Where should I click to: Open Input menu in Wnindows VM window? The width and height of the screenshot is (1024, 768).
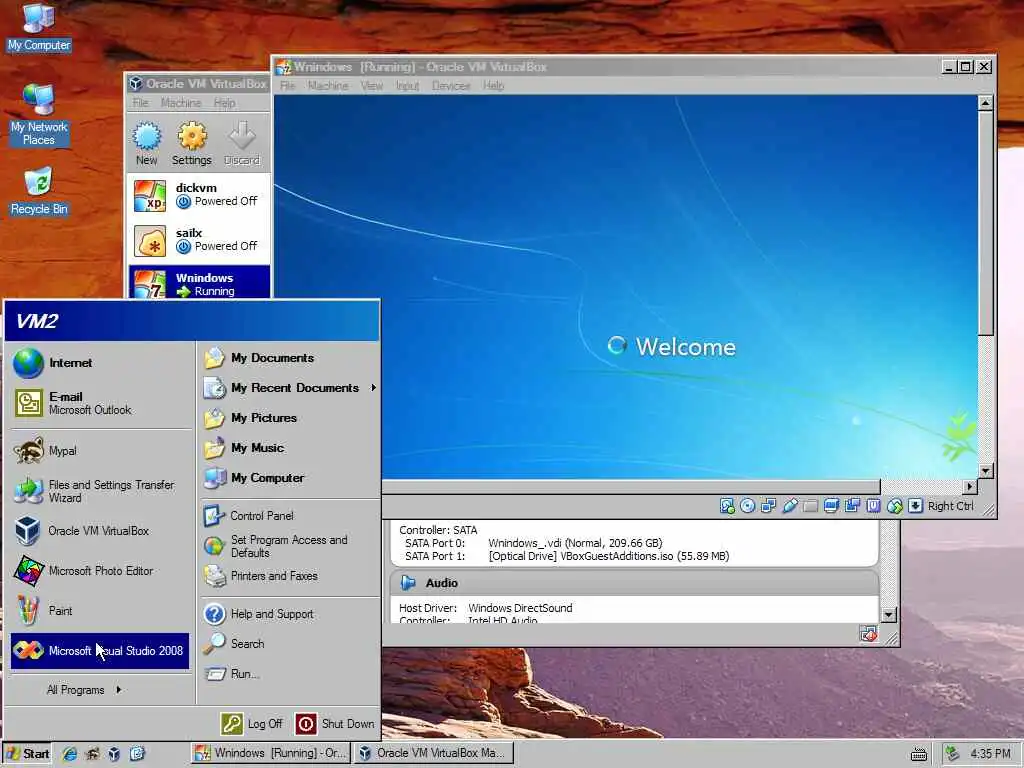[408, 86]
